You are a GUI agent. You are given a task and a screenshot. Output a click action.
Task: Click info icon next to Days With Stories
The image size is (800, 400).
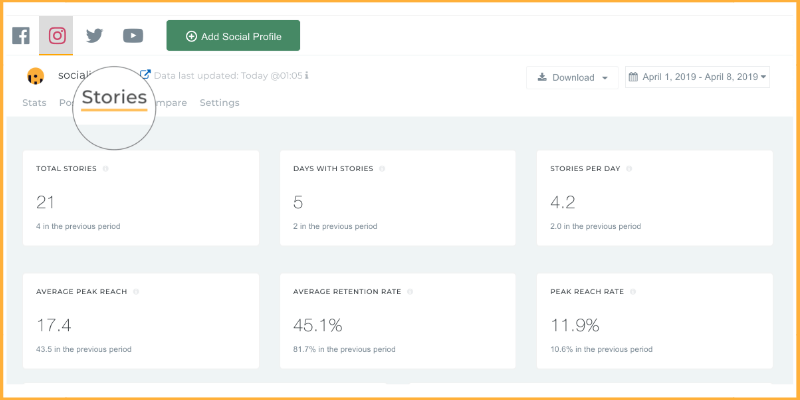tap(382, 168)
